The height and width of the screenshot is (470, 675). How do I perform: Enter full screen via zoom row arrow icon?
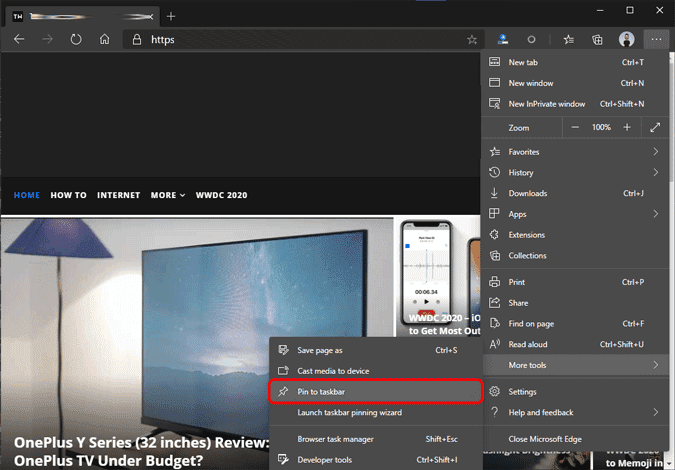[x=655, y=127]
